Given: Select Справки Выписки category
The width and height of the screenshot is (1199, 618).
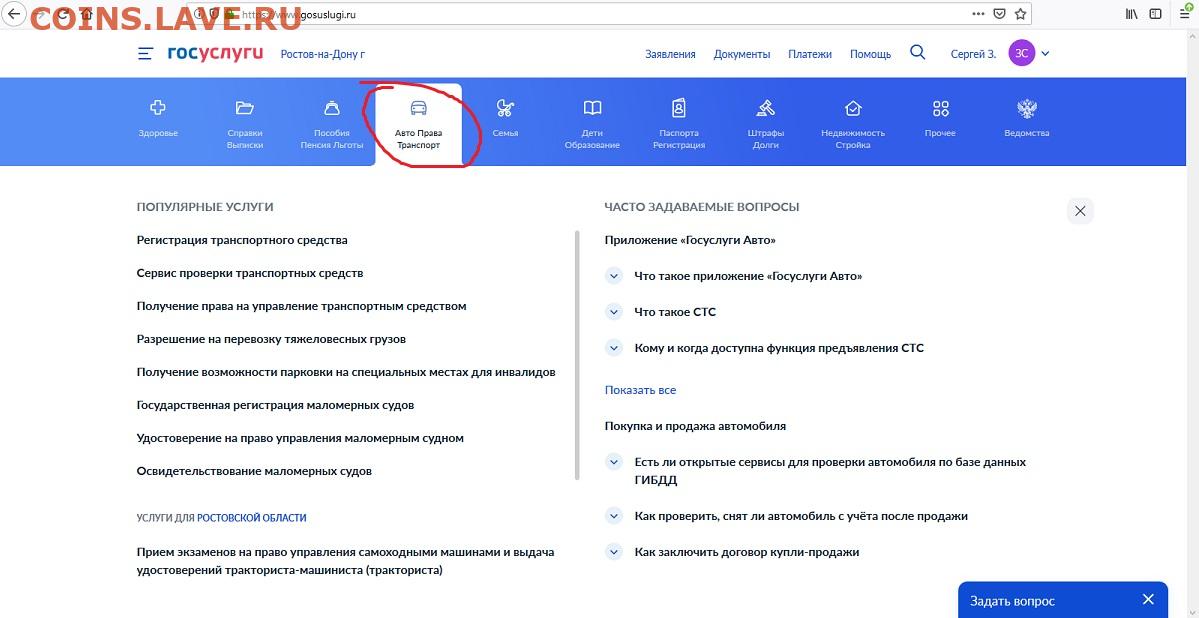Looking at the screenshot, I should (x=245, y=125).
